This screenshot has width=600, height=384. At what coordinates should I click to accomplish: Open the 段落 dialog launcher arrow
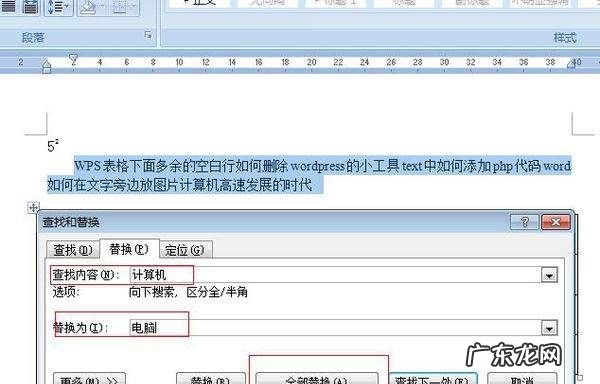148,35
